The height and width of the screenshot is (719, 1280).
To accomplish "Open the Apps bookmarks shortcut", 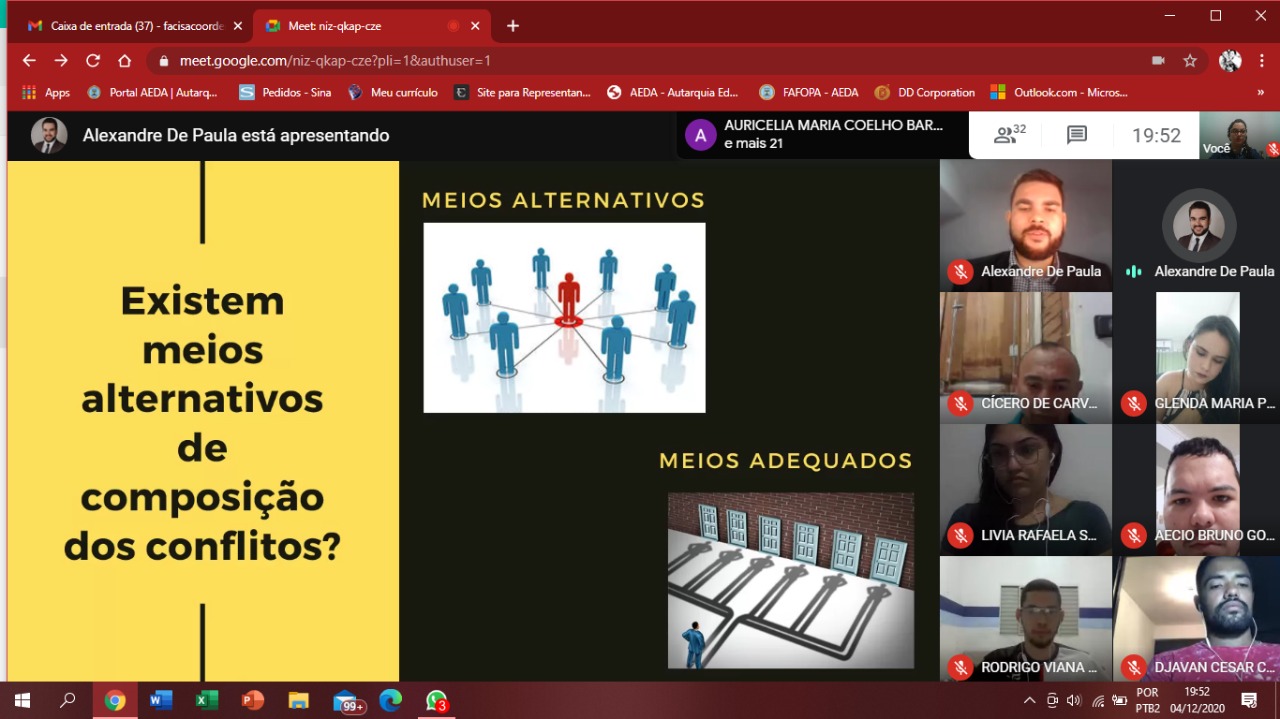I will pyautogui.click(x=46, y=92).
